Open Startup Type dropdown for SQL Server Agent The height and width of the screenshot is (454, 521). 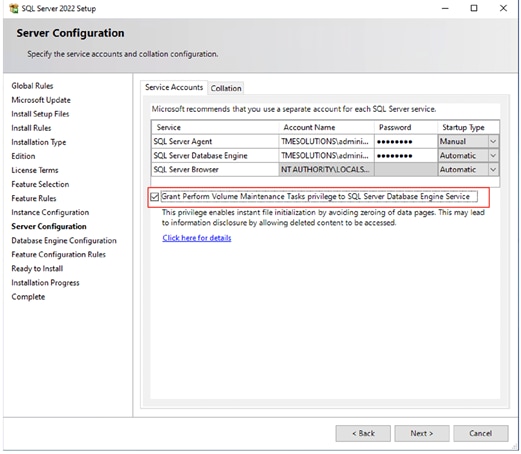coord(493,141)
